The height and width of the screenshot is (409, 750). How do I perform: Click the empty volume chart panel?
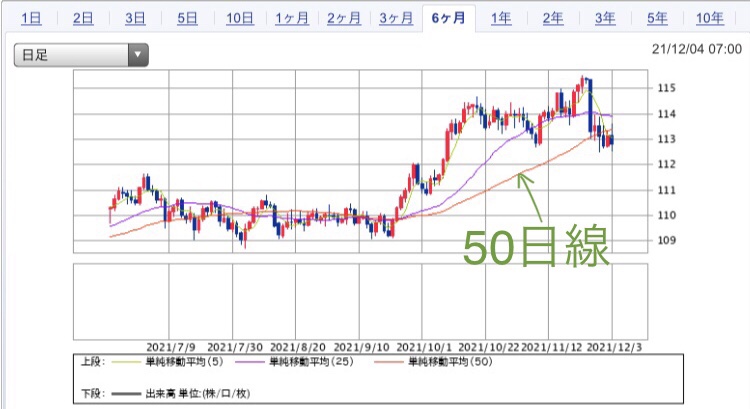360,301
